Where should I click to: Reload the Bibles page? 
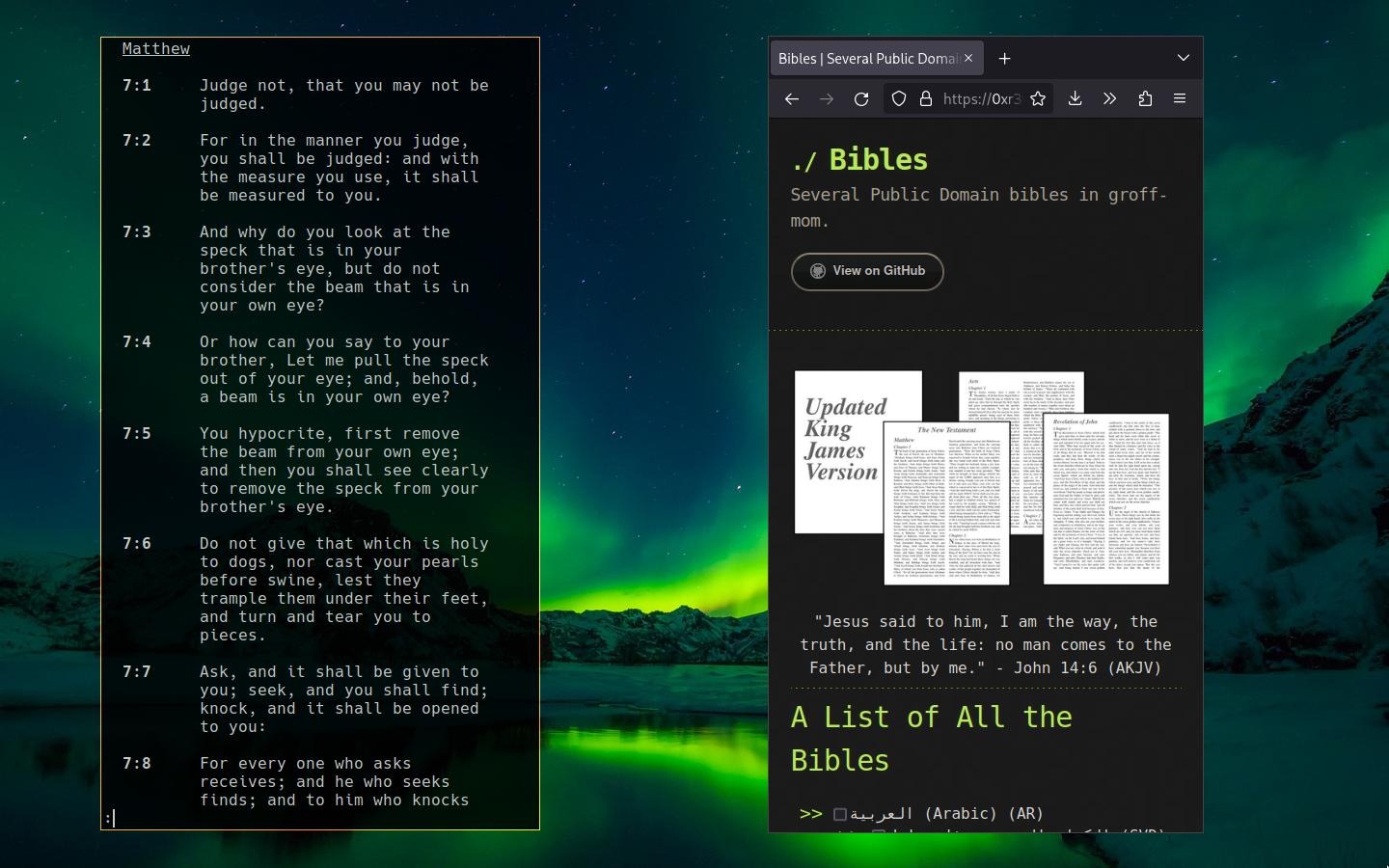click(x=861, y=98)
